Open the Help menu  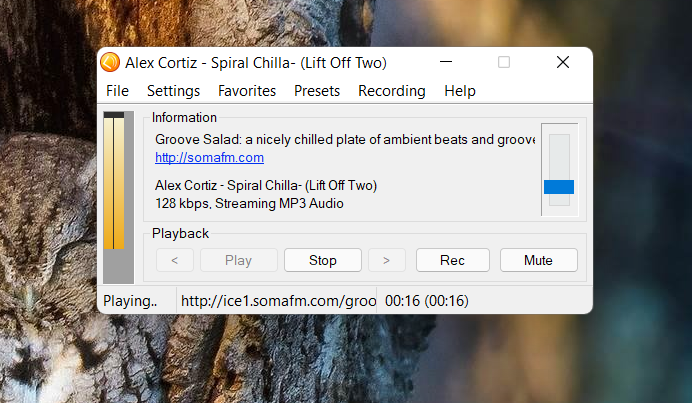(x=460, y=91)
